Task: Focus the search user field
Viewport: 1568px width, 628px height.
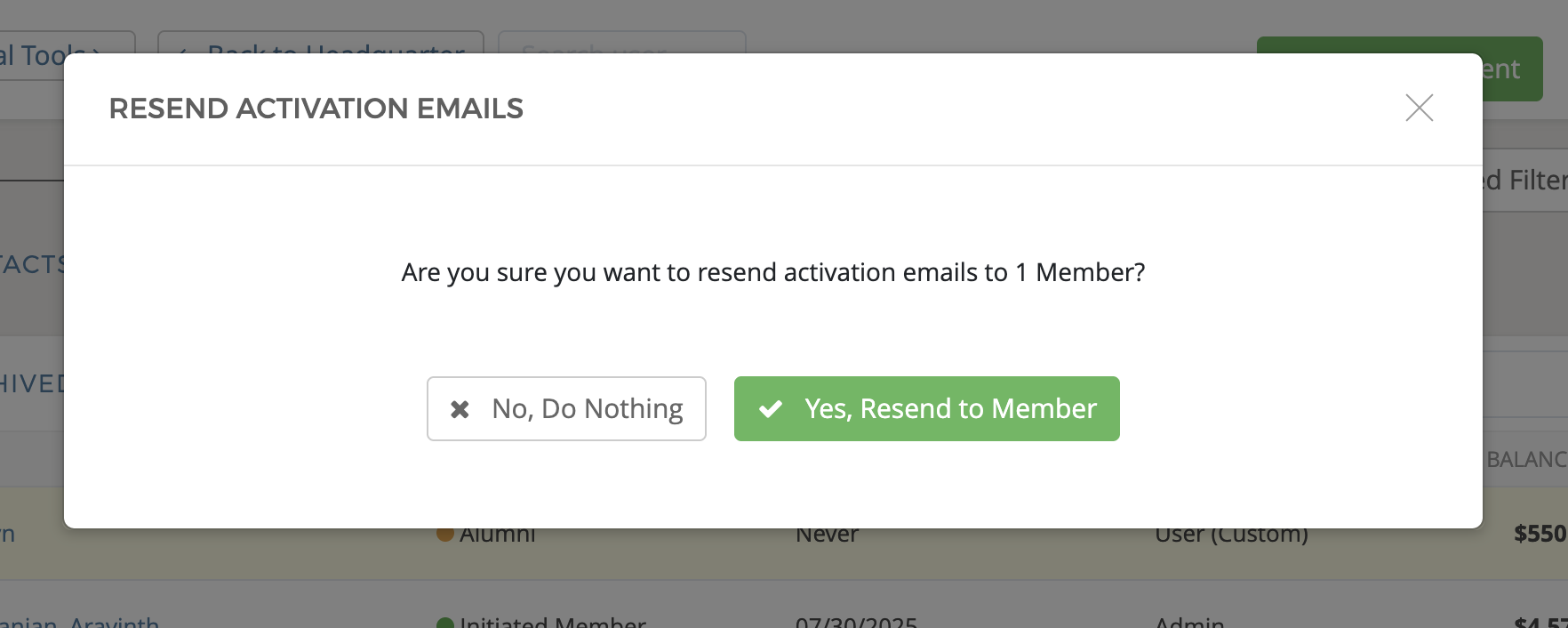Action: [621, 44]
